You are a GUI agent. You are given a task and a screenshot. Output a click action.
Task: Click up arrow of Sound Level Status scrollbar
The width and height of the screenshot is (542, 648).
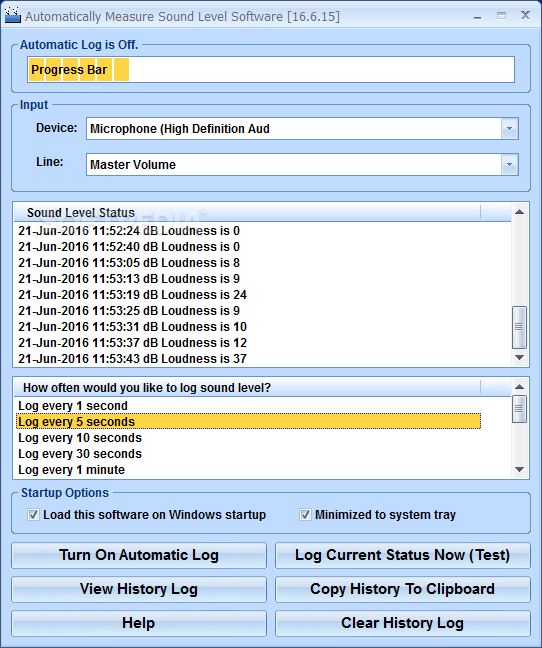(x=519, y=212)
